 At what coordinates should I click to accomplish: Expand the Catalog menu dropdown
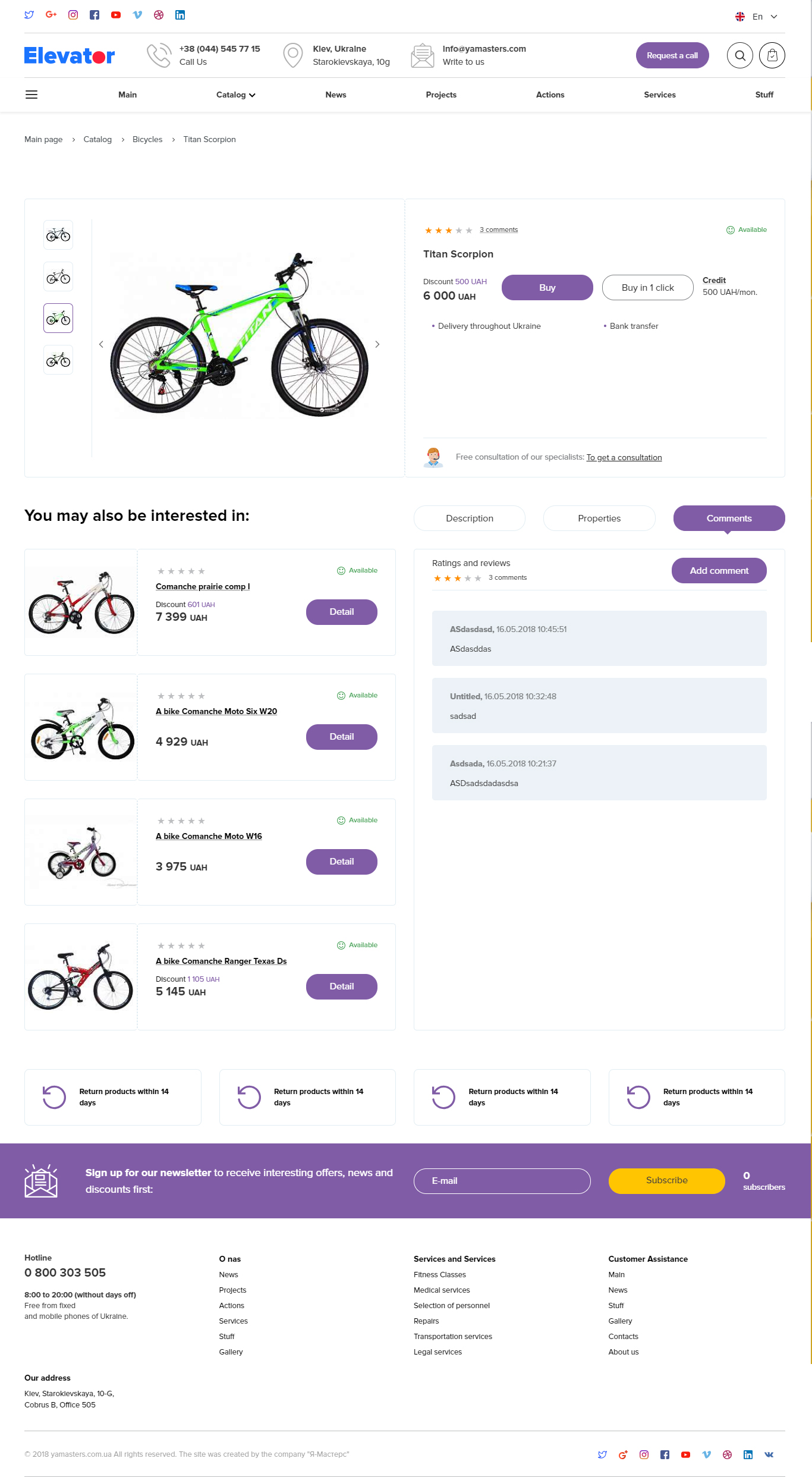pyautogui.click(x=235, y=95)
